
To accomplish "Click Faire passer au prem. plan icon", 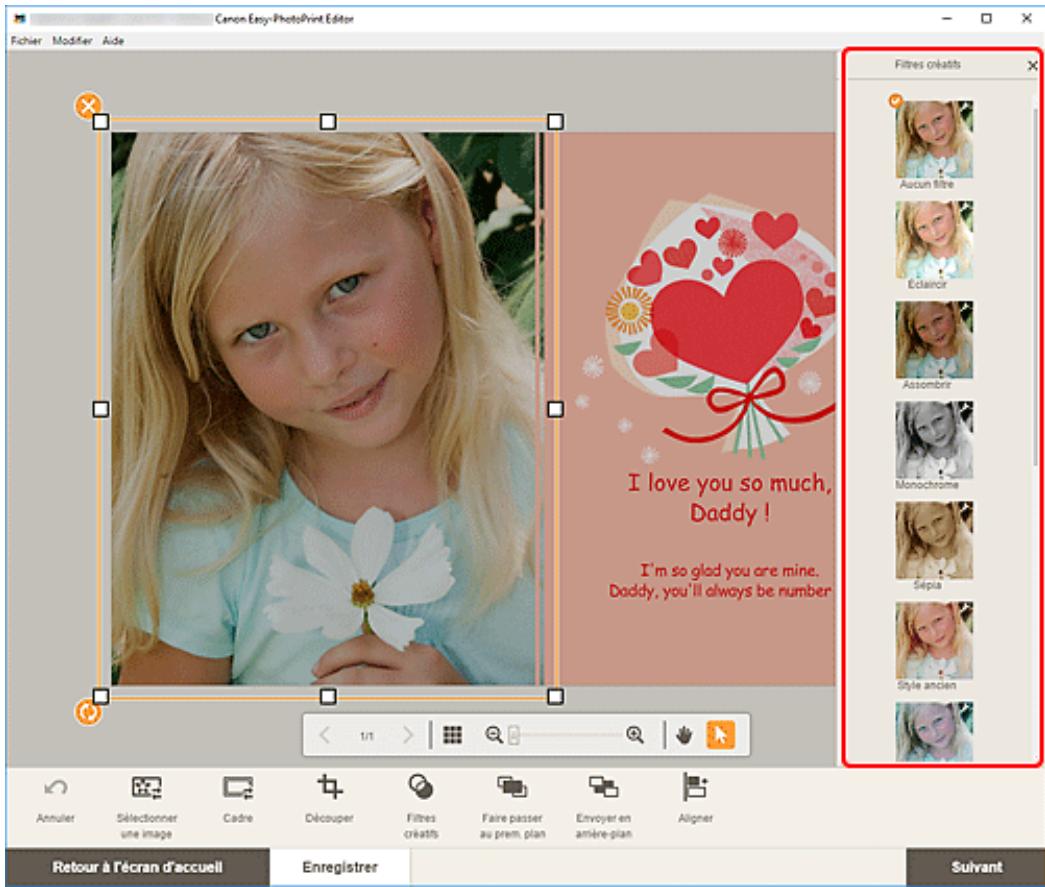I will [512, 787].
